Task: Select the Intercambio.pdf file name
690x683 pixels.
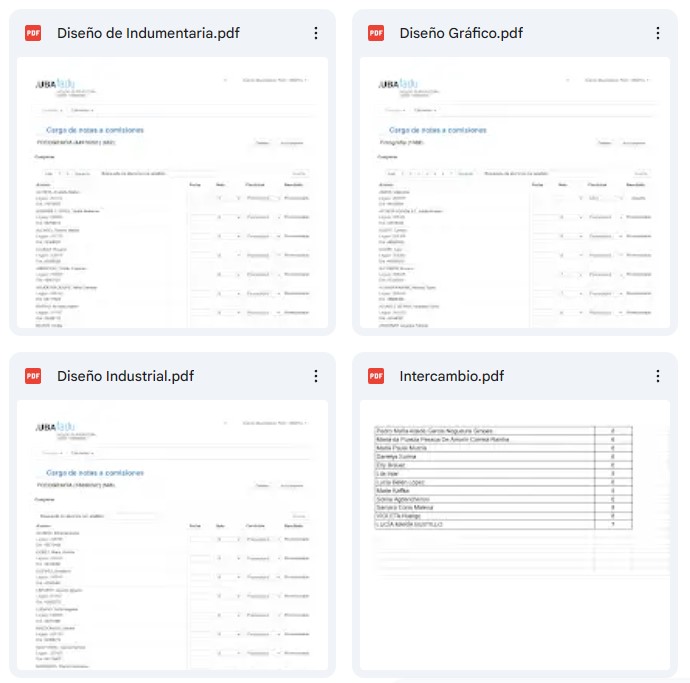Action: coord(451,376)
